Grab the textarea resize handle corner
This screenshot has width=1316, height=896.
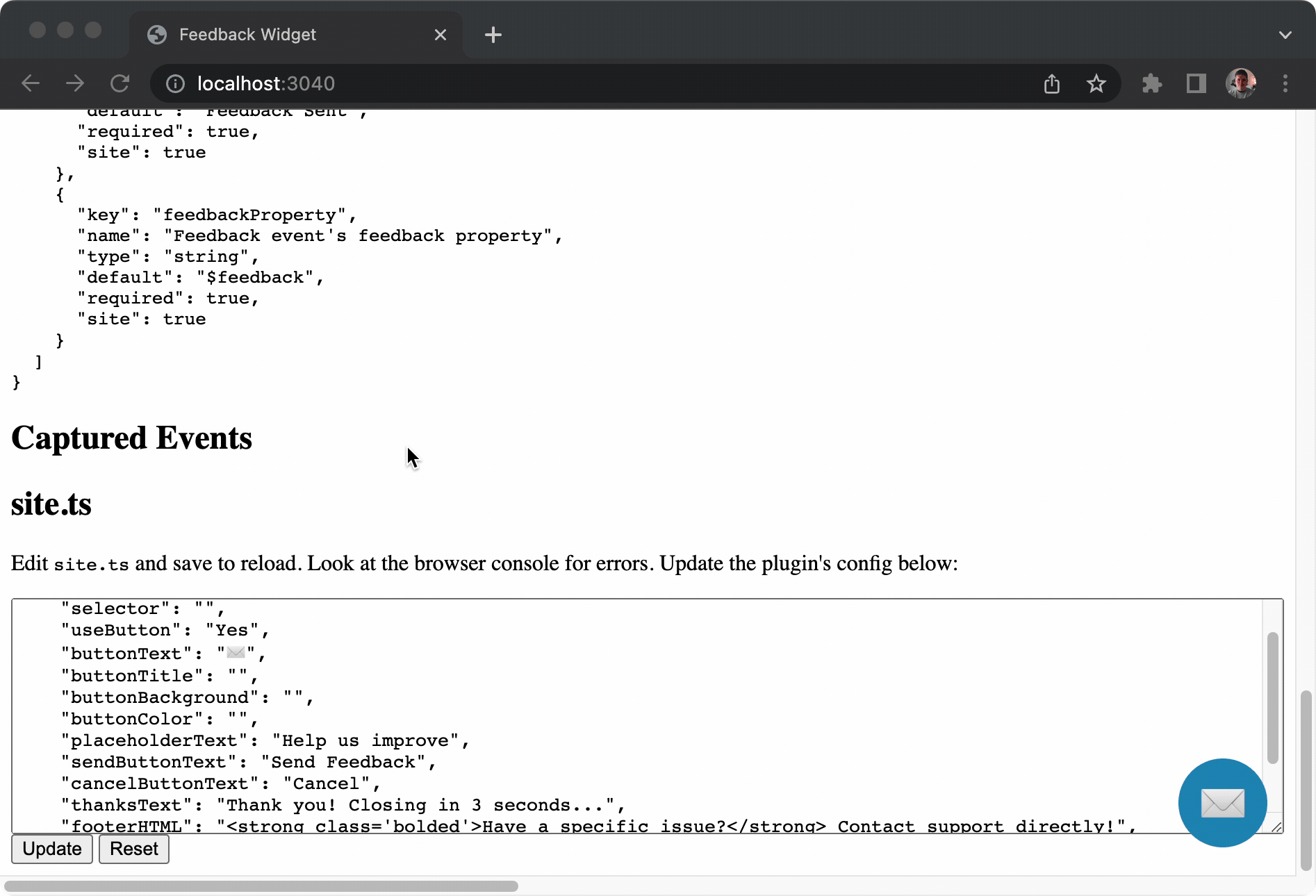point(1276,827)
